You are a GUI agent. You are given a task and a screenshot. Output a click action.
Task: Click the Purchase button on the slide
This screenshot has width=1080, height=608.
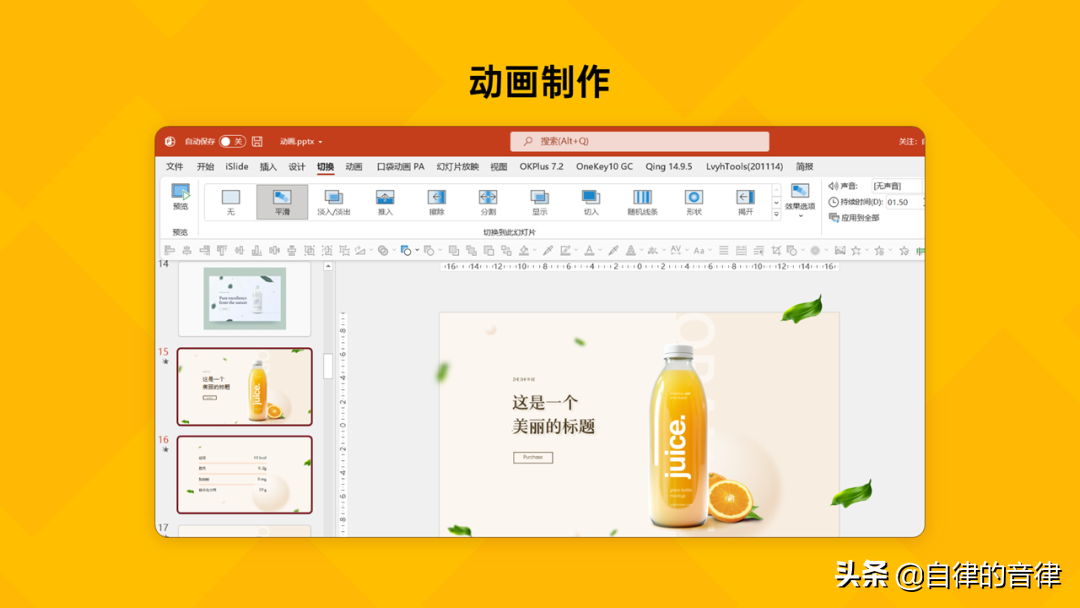[533, 457]
